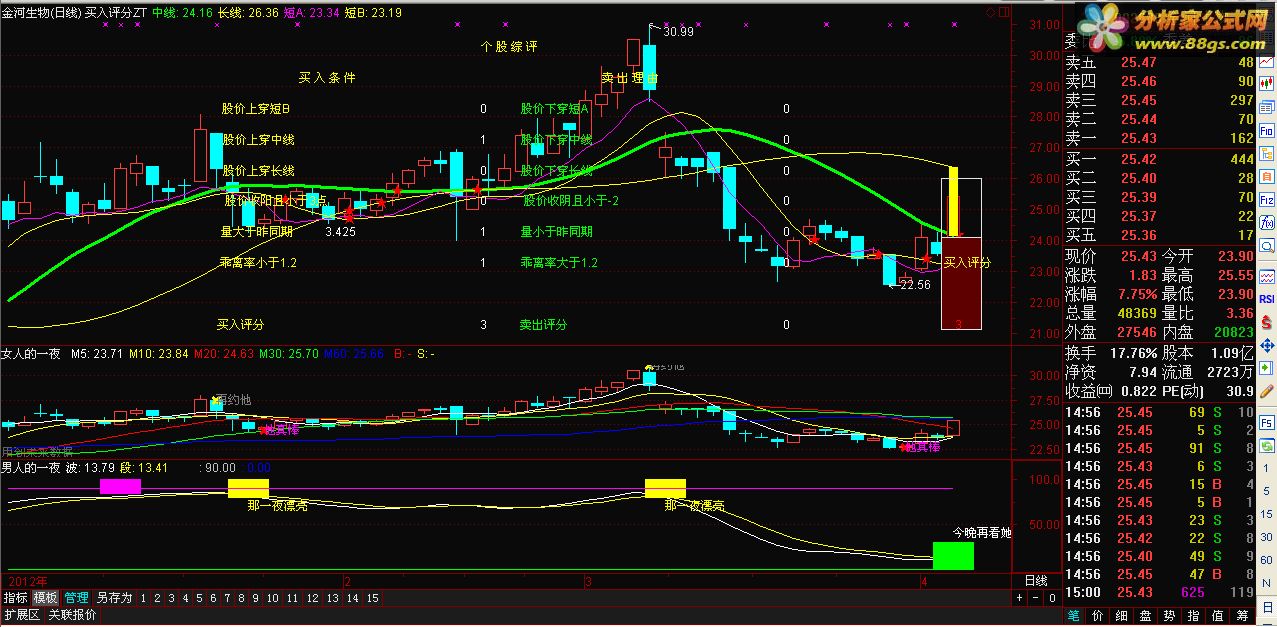Click the 2012年 timeline label

point(27,580)
